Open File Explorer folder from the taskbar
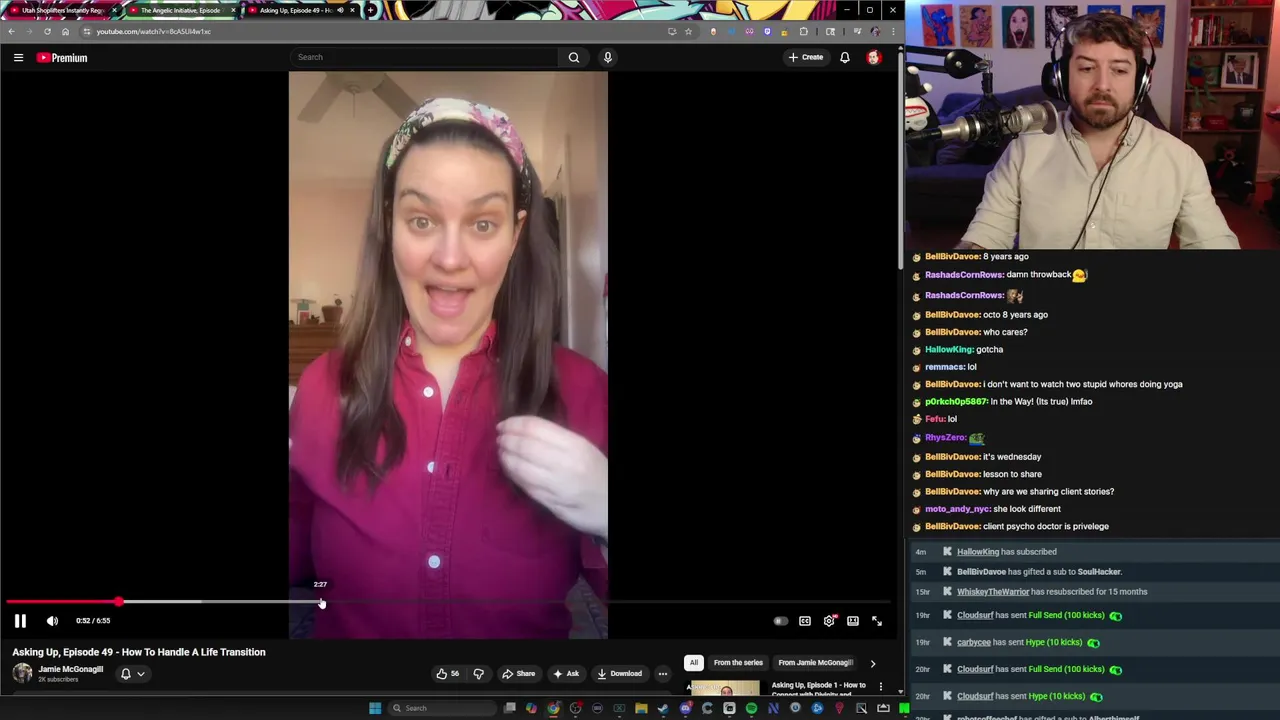This screenshot has height=720, width=1280. pos(641,708)
